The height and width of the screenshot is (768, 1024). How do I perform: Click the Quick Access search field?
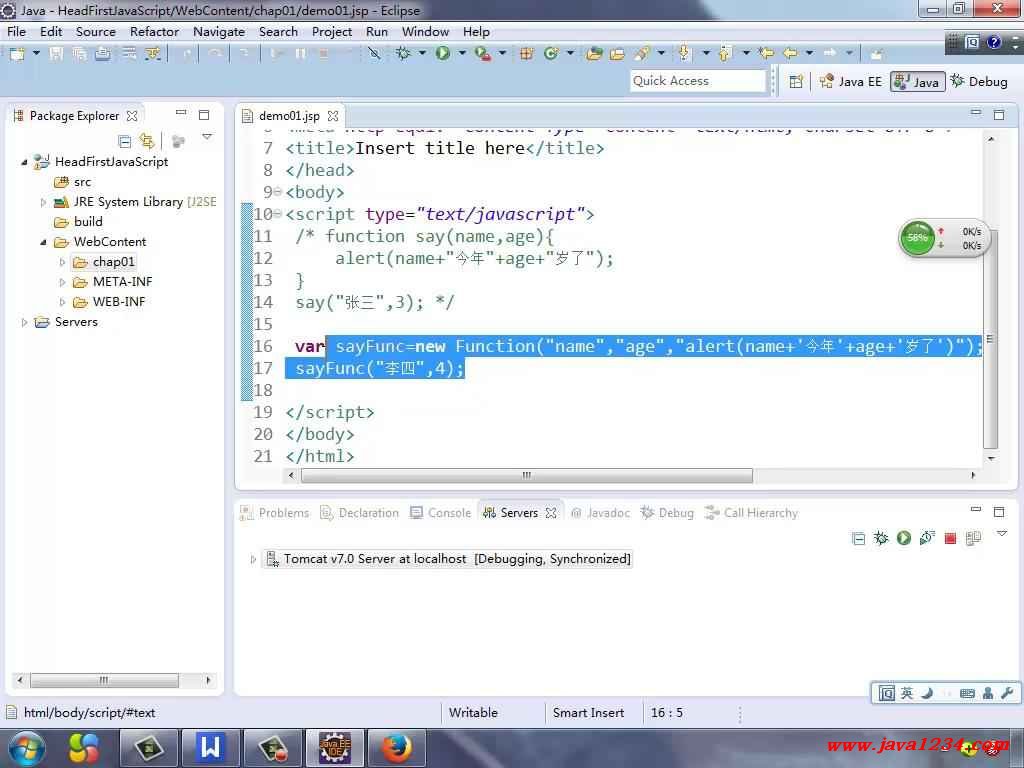697,81
